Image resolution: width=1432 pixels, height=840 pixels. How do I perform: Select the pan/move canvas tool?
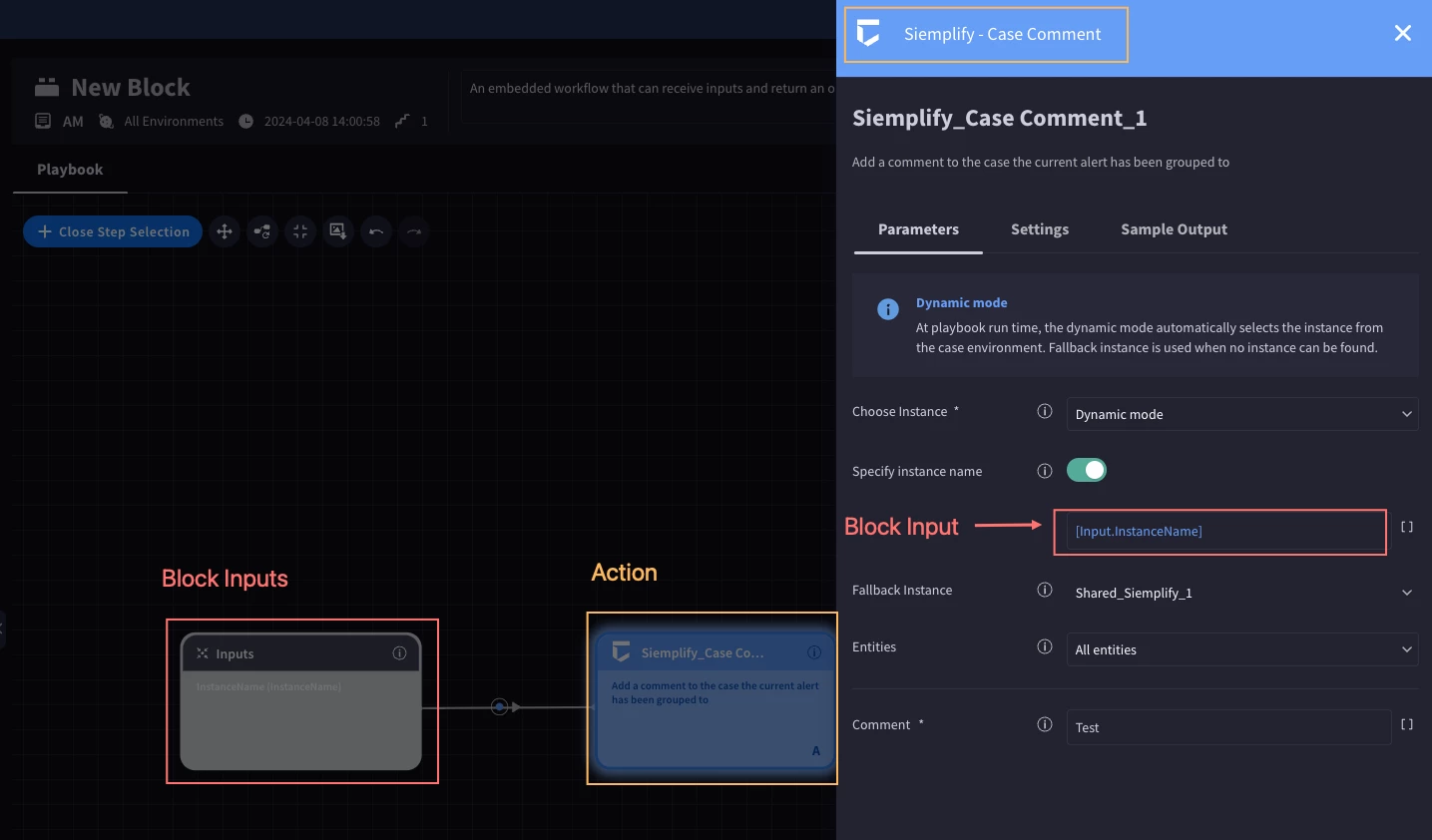tap(225, 231)
